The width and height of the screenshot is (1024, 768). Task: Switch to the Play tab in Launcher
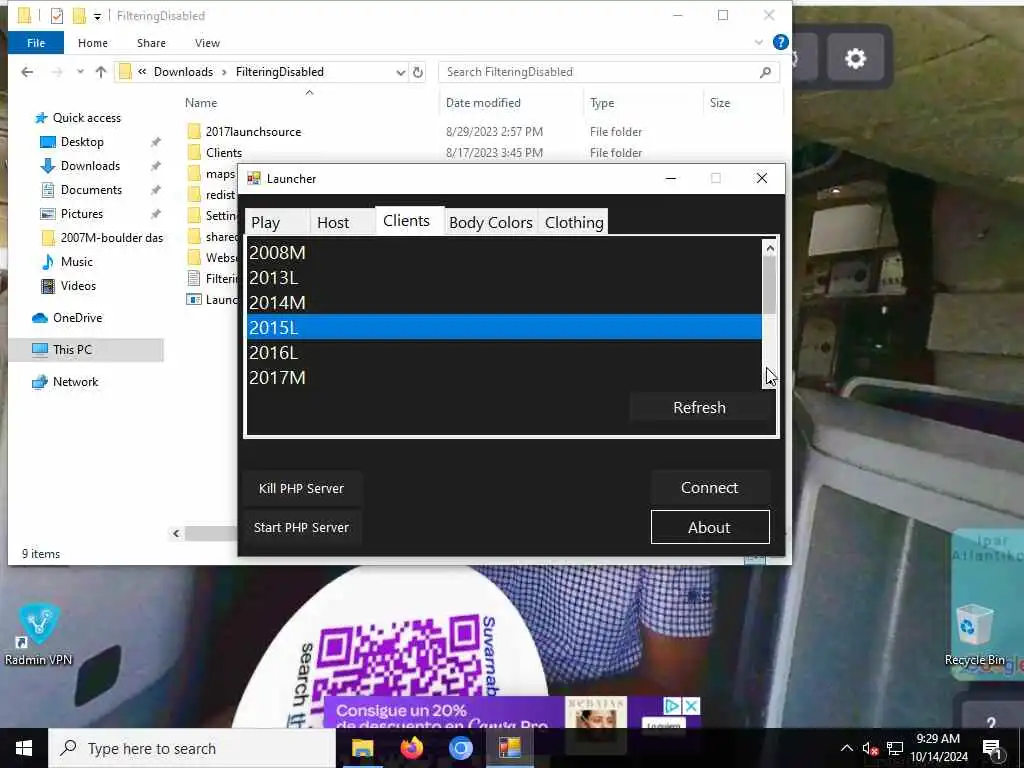click(277, 223)
